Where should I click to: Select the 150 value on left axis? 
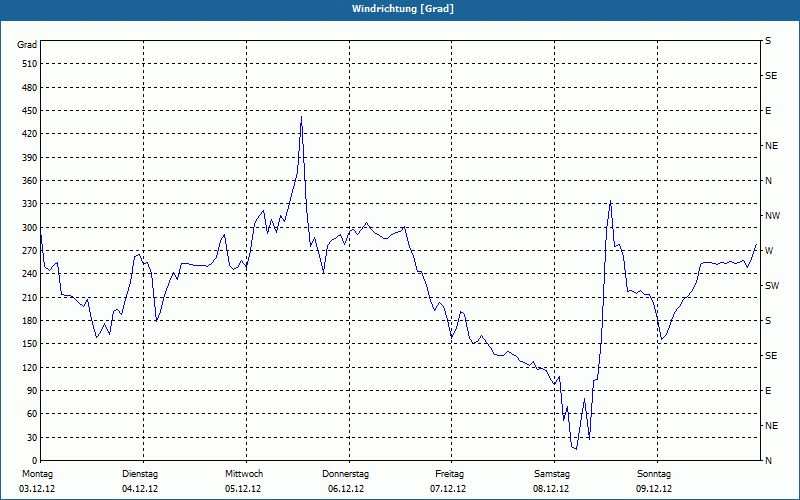click(x=30, y=344)
